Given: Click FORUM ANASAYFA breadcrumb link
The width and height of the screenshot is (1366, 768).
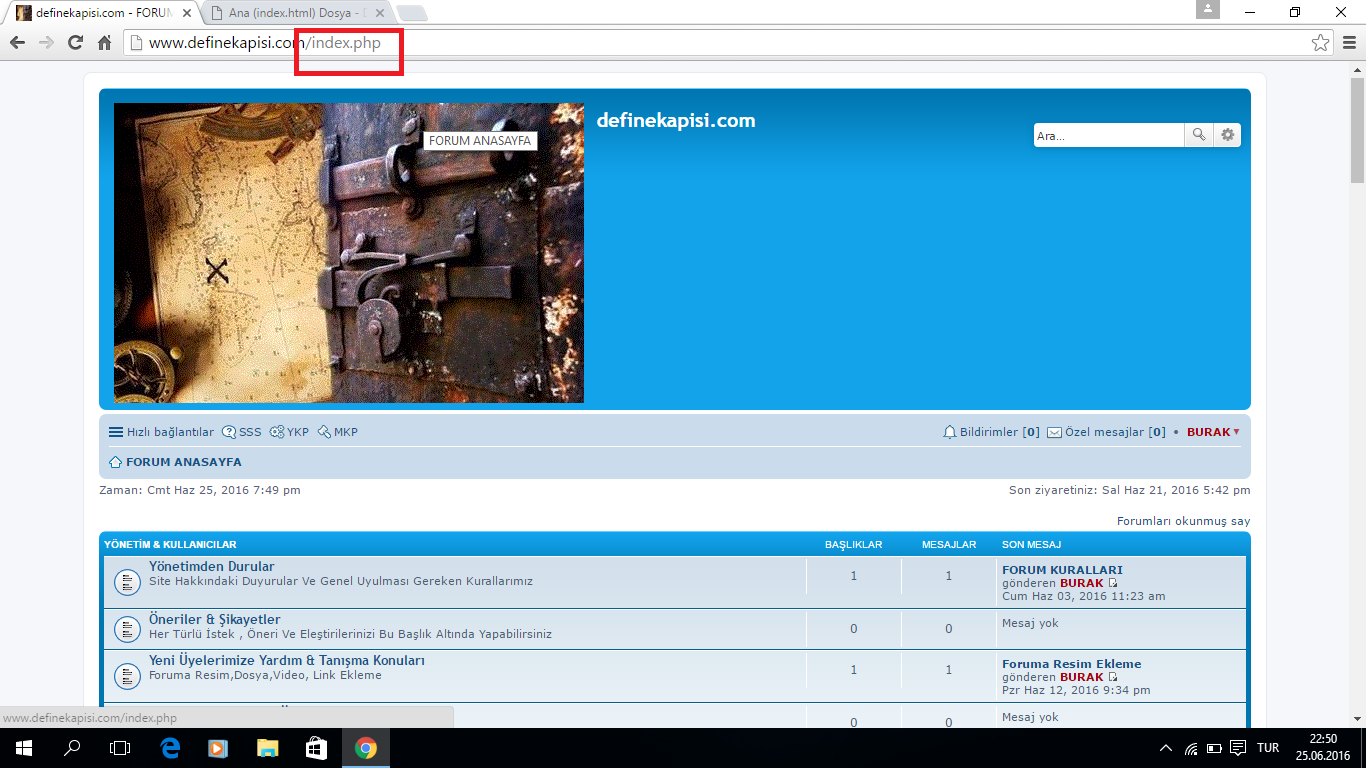Looking at the screenshot, I should (183, 462).
